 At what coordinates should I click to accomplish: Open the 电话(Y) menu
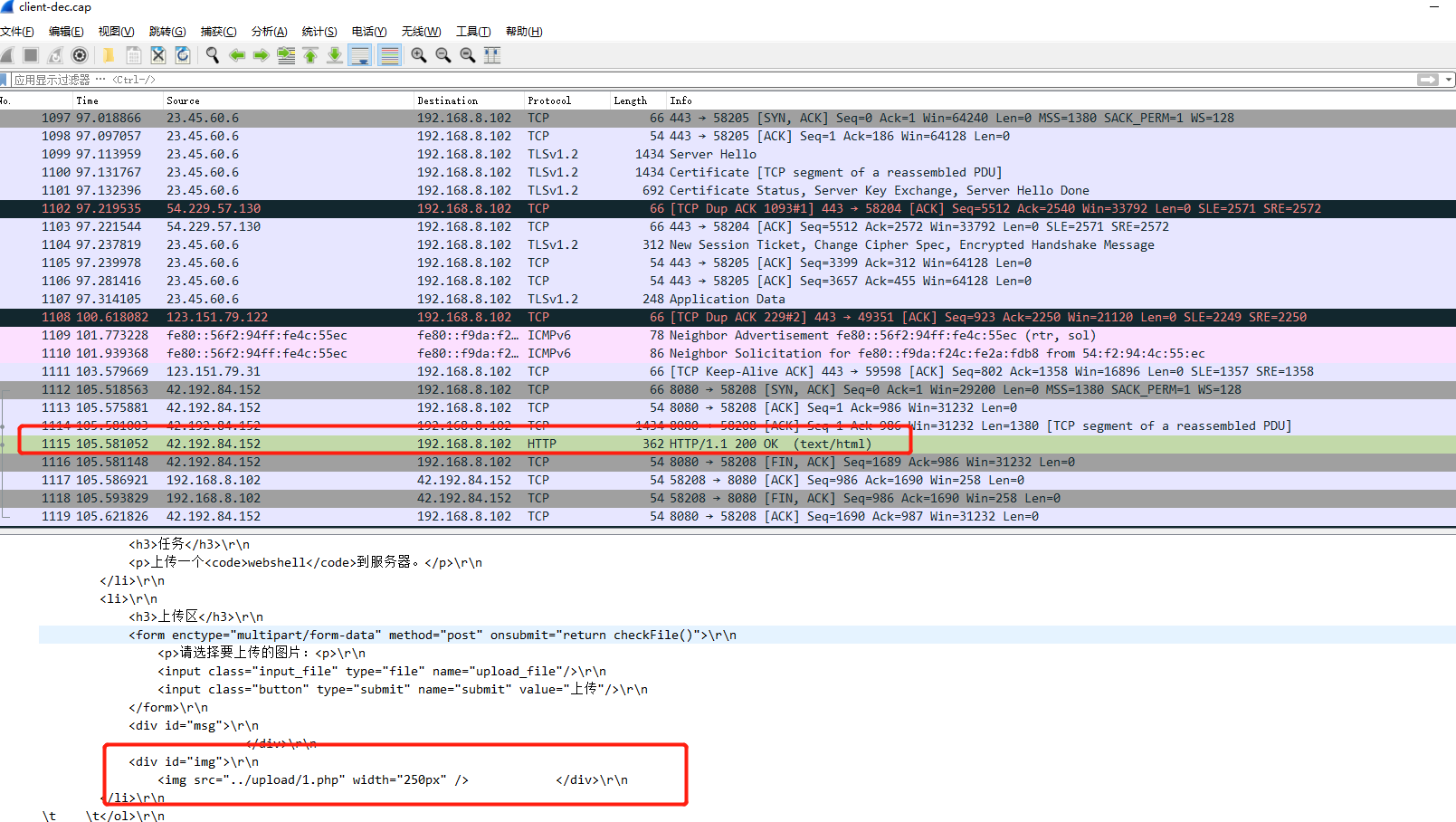[369, 32]
